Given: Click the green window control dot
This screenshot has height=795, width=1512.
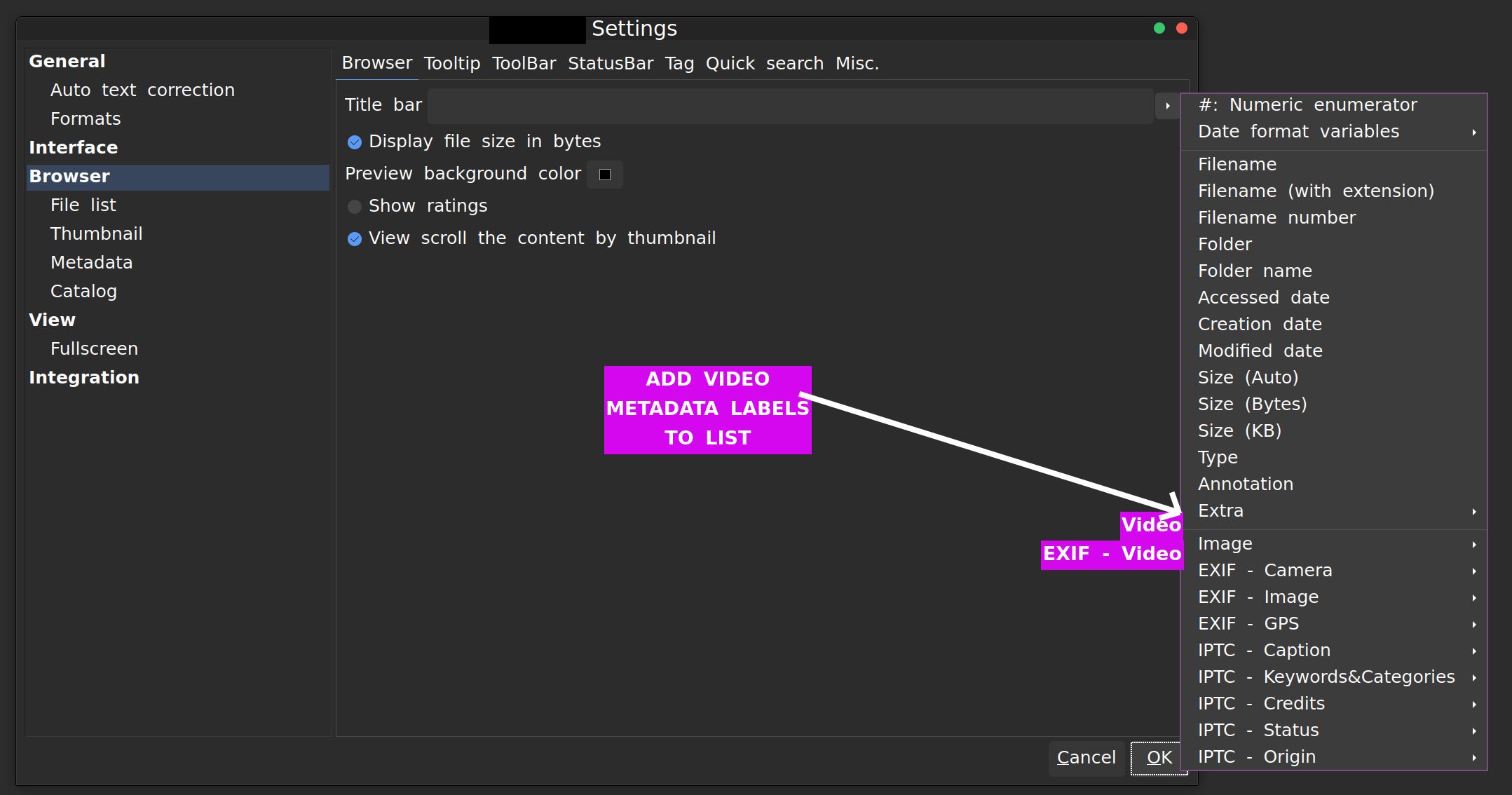Looking at the screenshot, I should [x=1159, y=28].
